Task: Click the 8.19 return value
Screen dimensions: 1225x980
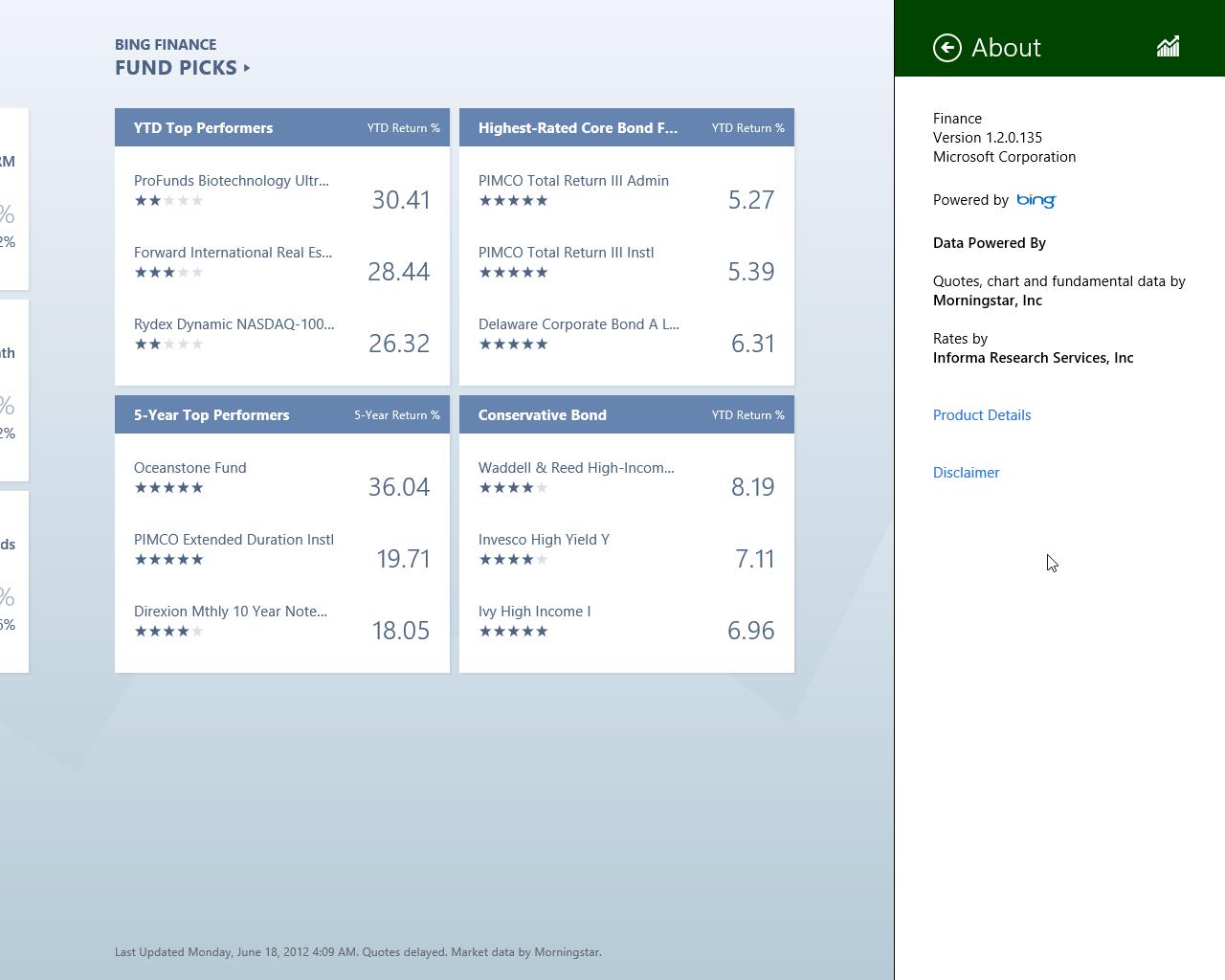Action: tap(753, 487)
